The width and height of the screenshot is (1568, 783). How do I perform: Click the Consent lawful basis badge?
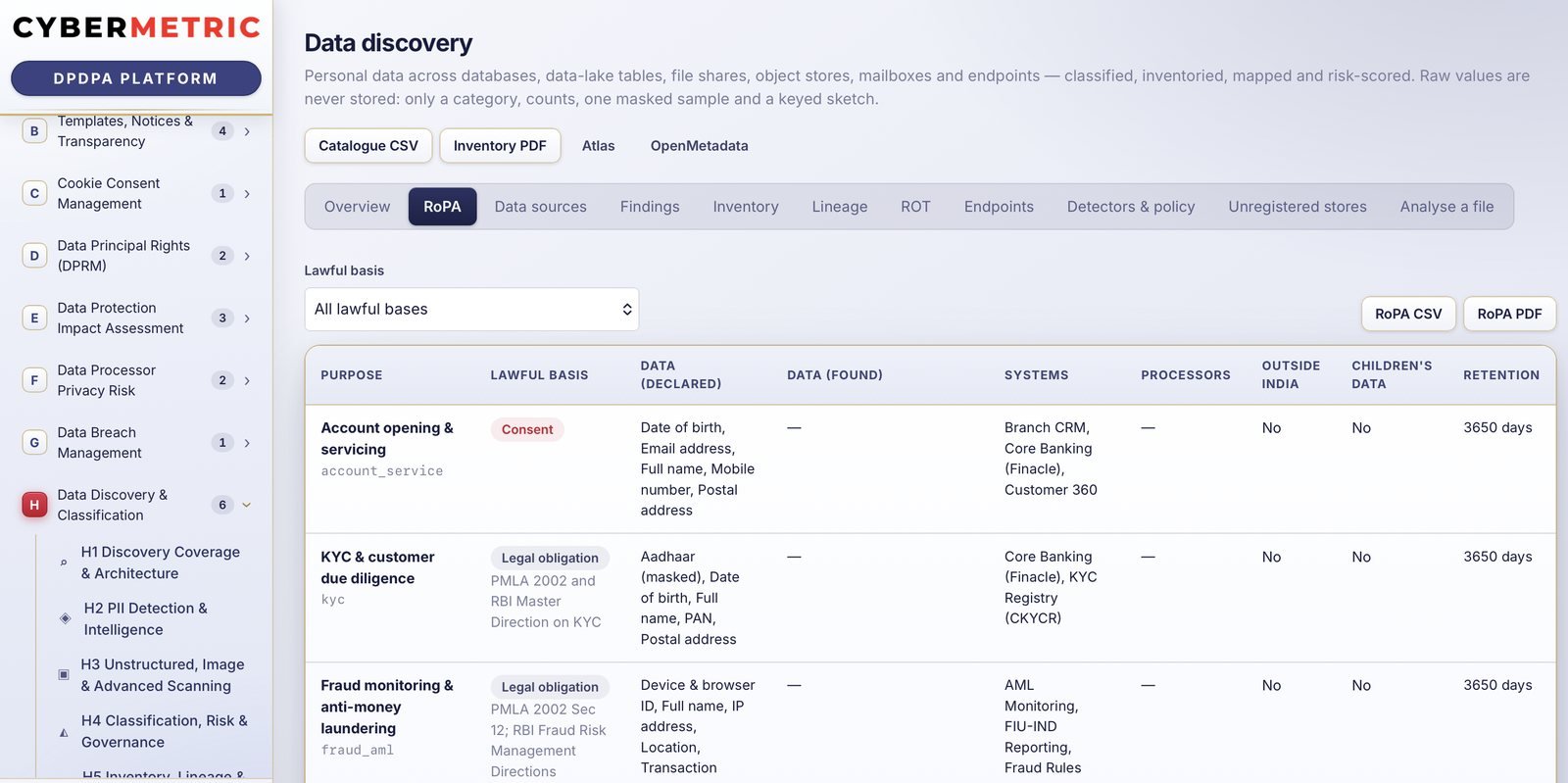pyautogui.click(x=527, y=429)
